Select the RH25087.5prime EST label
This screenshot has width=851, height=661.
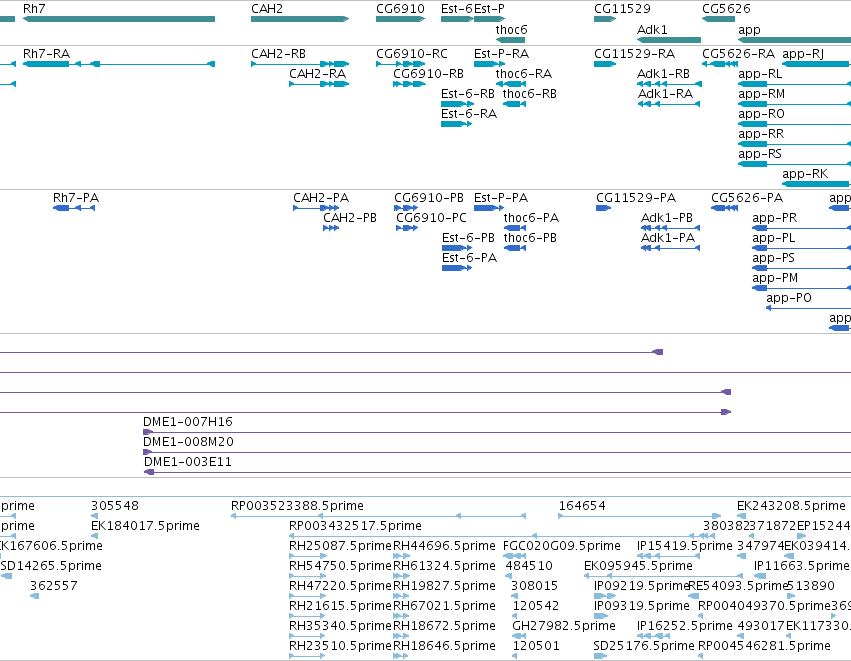pos(340,546)
